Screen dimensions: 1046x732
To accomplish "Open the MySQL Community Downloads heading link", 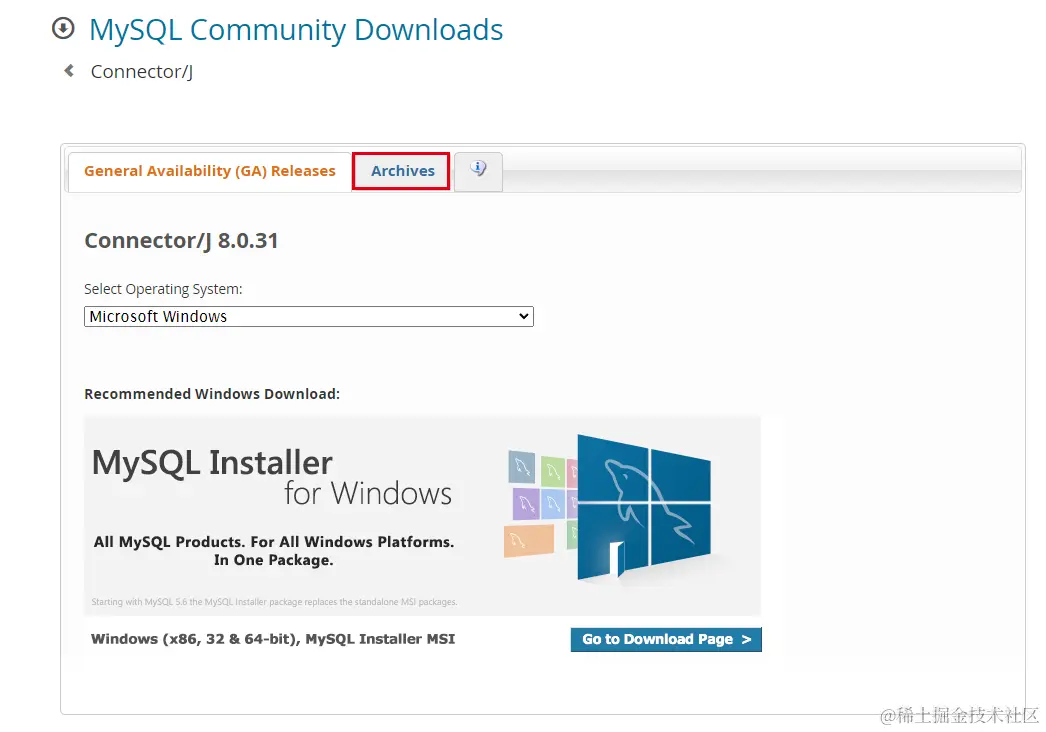I will tap(296, 30).
